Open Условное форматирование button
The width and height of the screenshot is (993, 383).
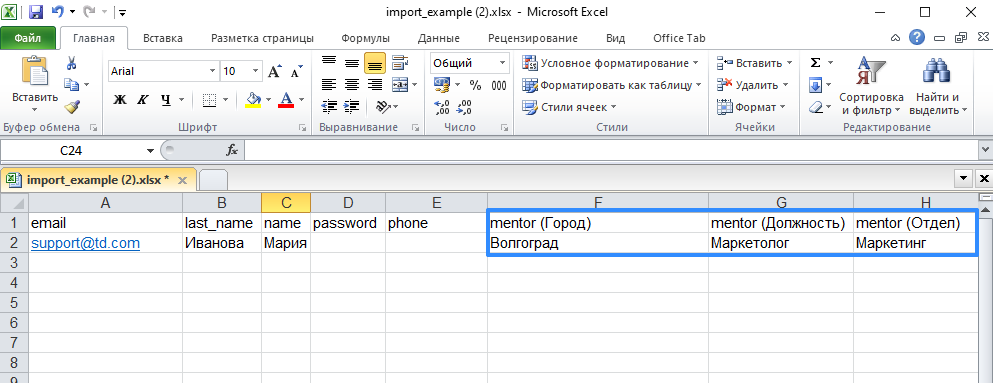[610, 63]
